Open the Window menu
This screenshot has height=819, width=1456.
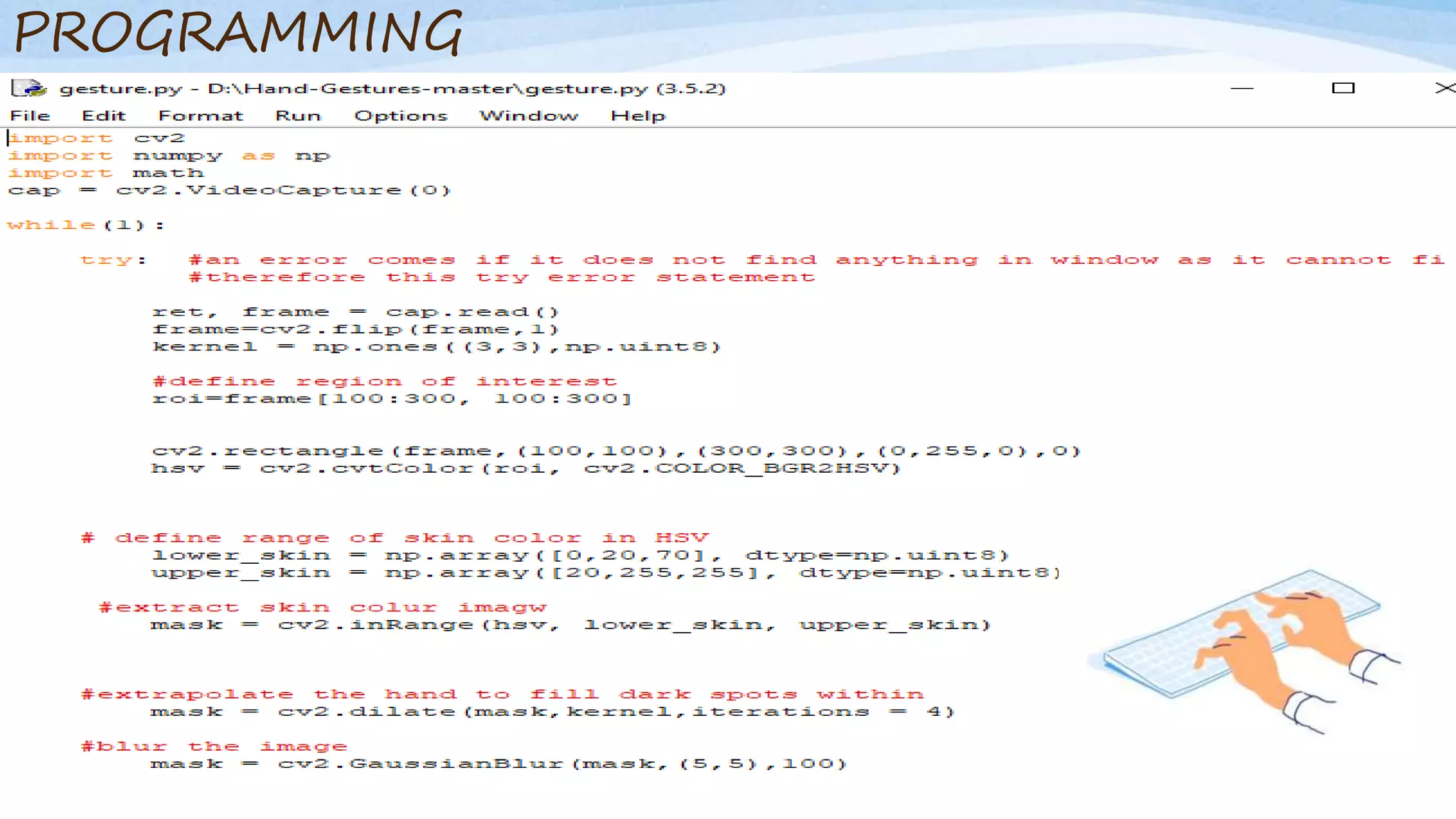(x=529, y=115)
